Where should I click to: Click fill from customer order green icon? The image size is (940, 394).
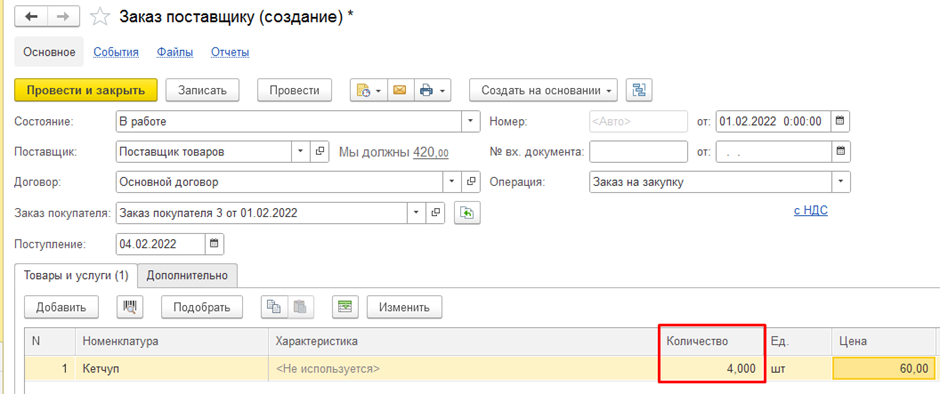(x=468, y=213)
